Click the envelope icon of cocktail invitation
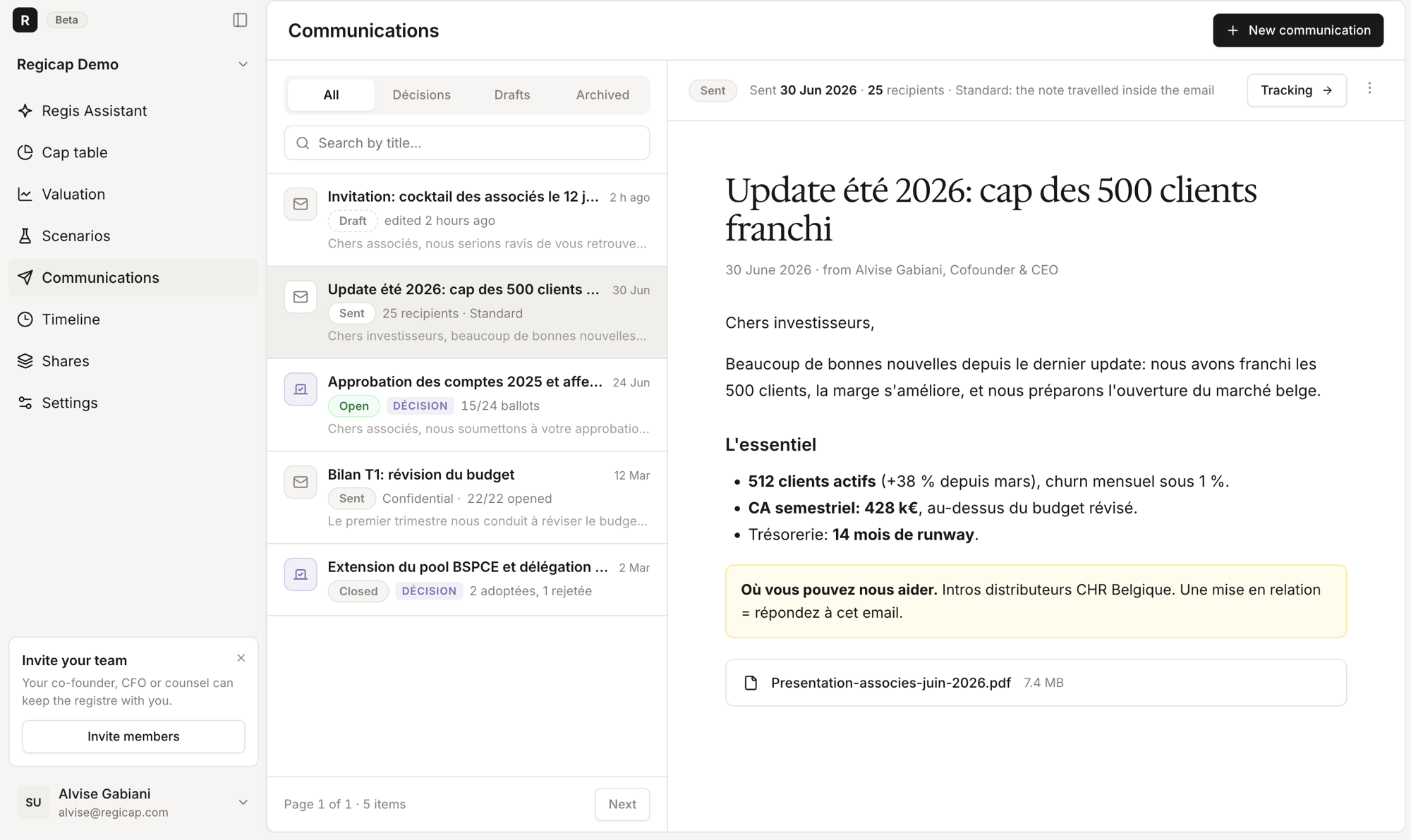Screen dimensions: 1411x840 (301, 204)
